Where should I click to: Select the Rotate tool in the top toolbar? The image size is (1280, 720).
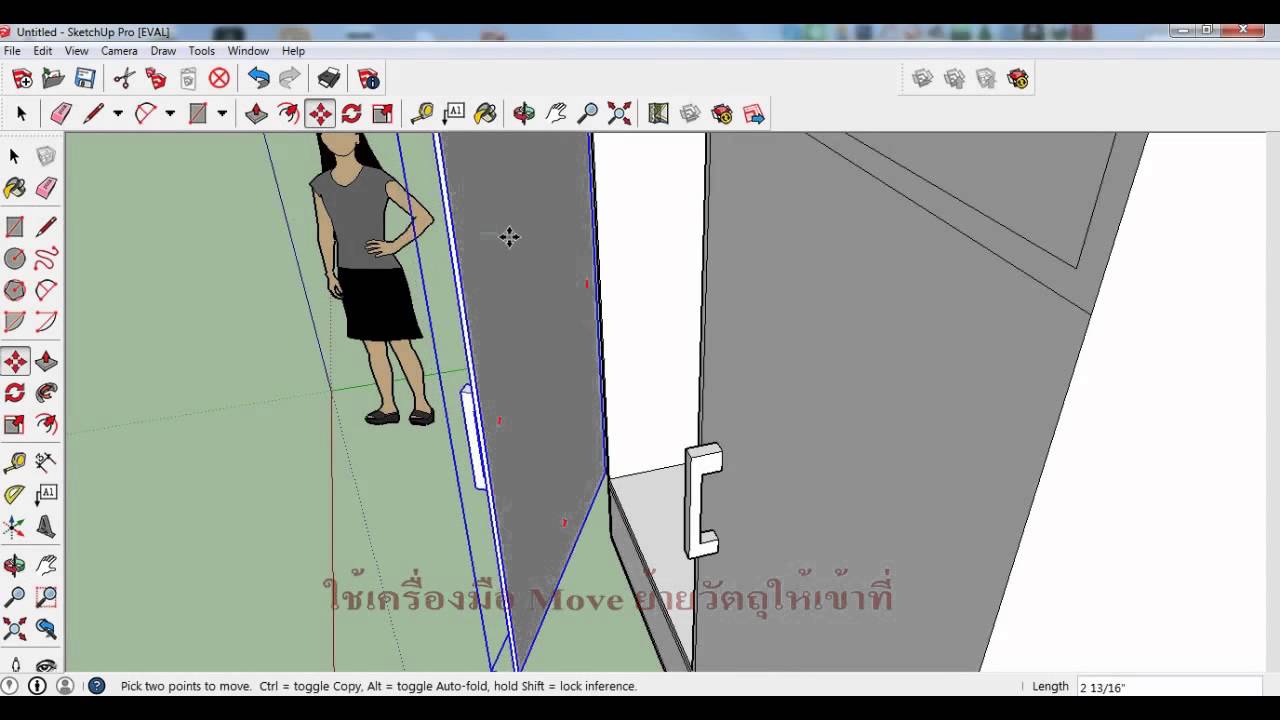[x=351, y=113]
